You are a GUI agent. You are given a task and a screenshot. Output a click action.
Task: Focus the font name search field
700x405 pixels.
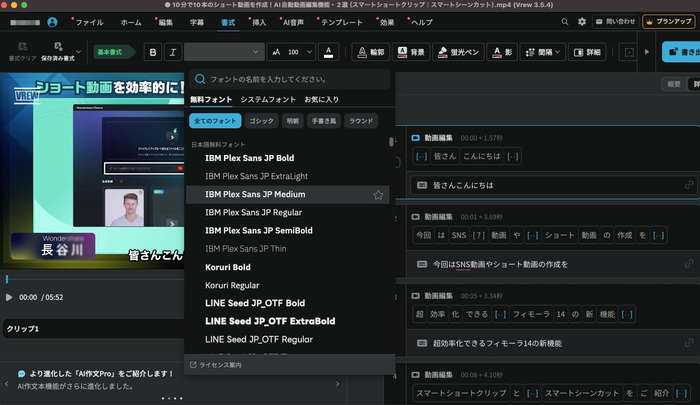[x=290, y=79]
